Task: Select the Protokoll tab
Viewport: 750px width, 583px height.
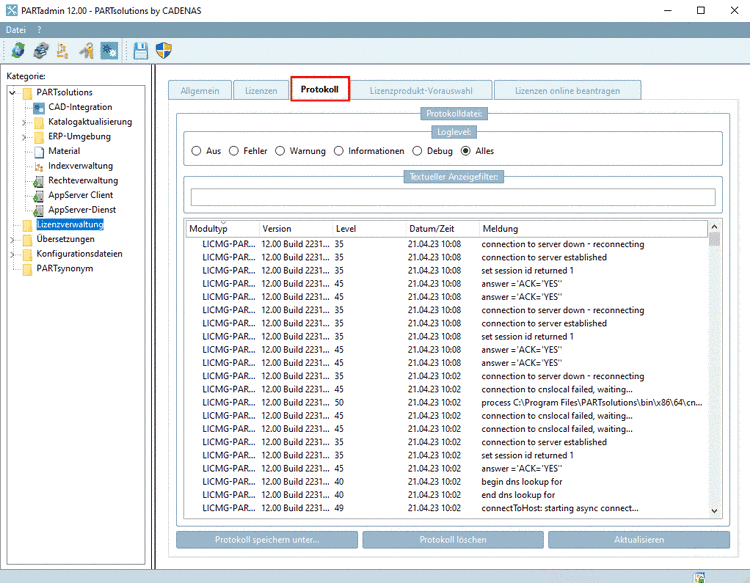Action: coord(320,89)
